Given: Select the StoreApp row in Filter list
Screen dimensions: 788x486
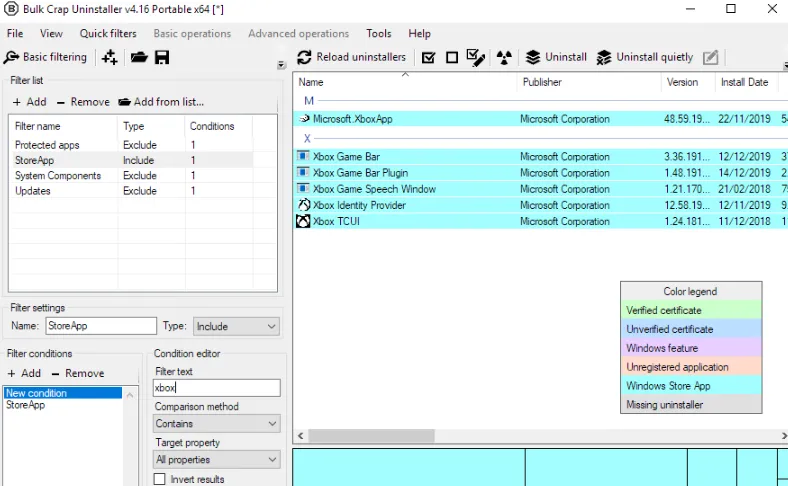Looking at the screenshot, I should coord(131,160).
